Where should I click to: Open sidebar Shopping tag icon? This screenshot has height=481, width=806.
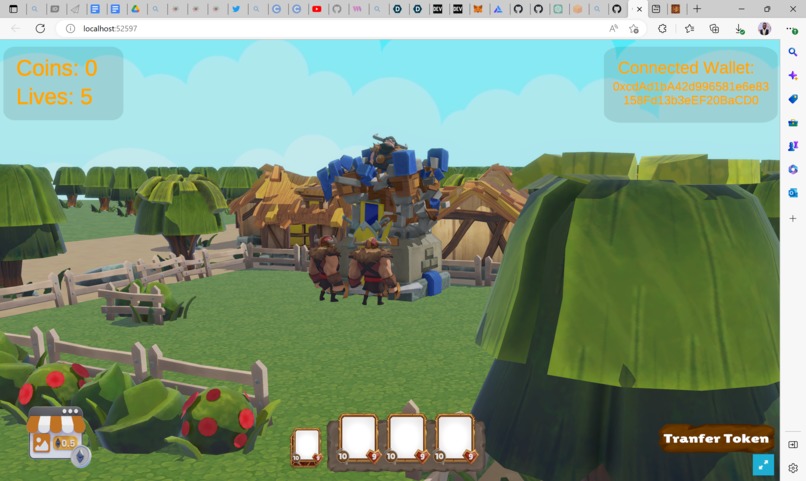(x=793, y=99)
